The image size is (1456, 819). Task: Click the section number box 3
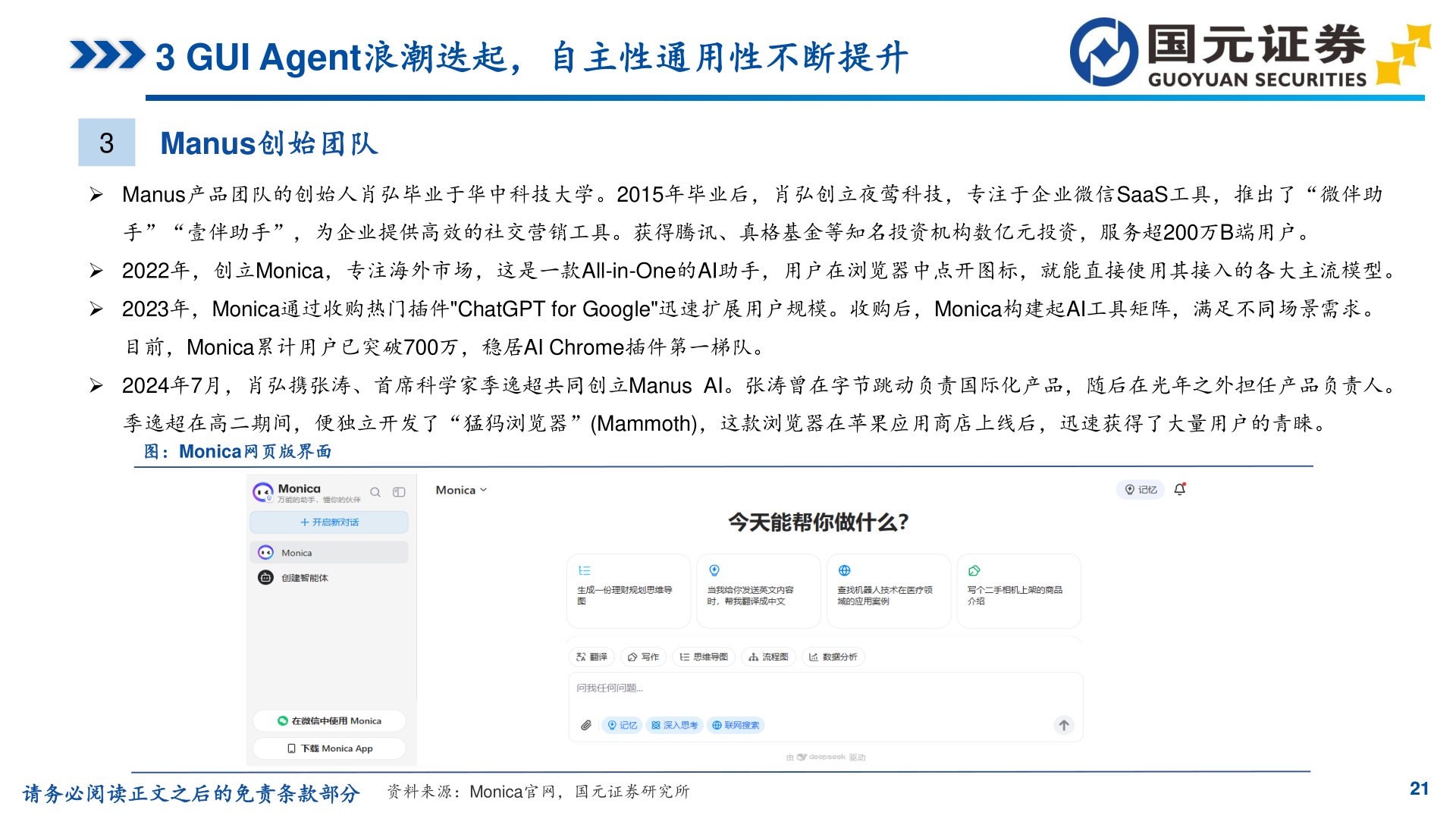tap(107, 143)
